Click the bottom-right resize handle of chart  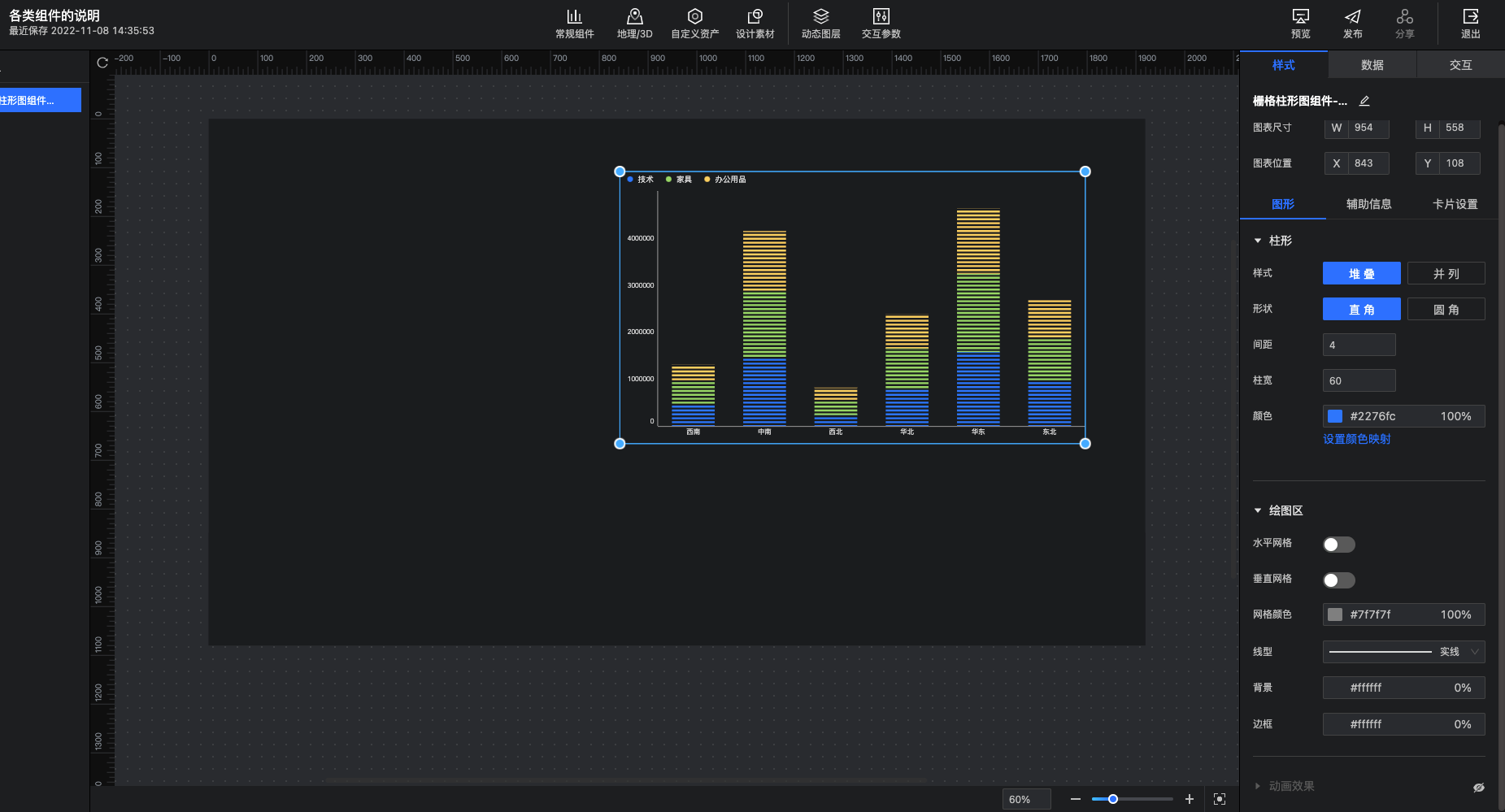point(1085,443)
